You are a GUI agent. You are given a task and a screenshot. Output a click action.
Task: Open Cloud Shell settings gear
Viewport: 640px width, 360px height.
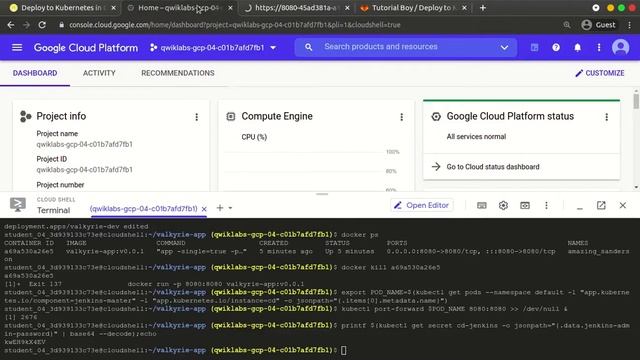[x=503, y=205]
